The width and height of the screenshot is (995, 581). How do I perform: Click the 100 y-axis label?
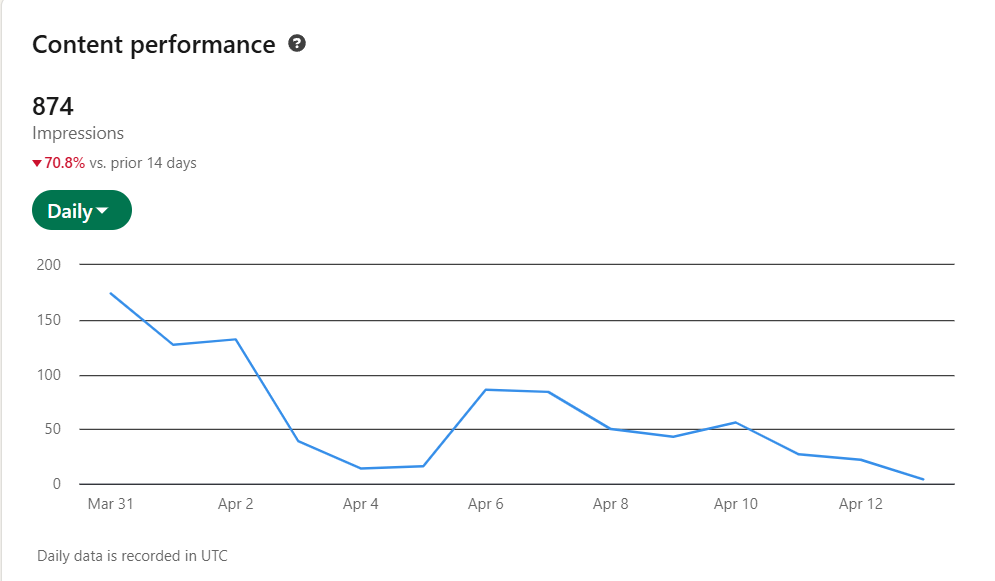point(48,376)
